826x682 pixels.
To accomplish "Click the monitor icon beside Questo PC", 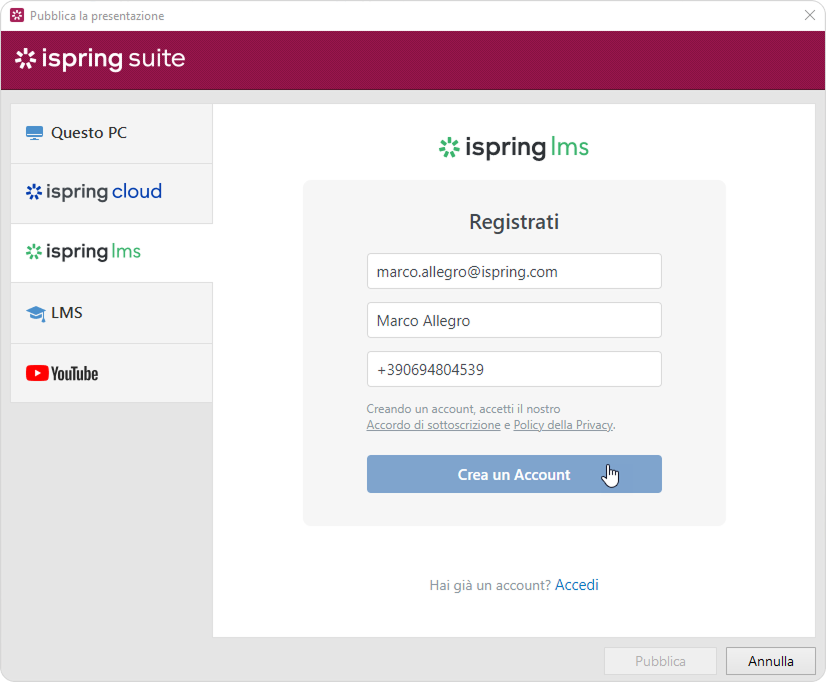I will 35,133.
